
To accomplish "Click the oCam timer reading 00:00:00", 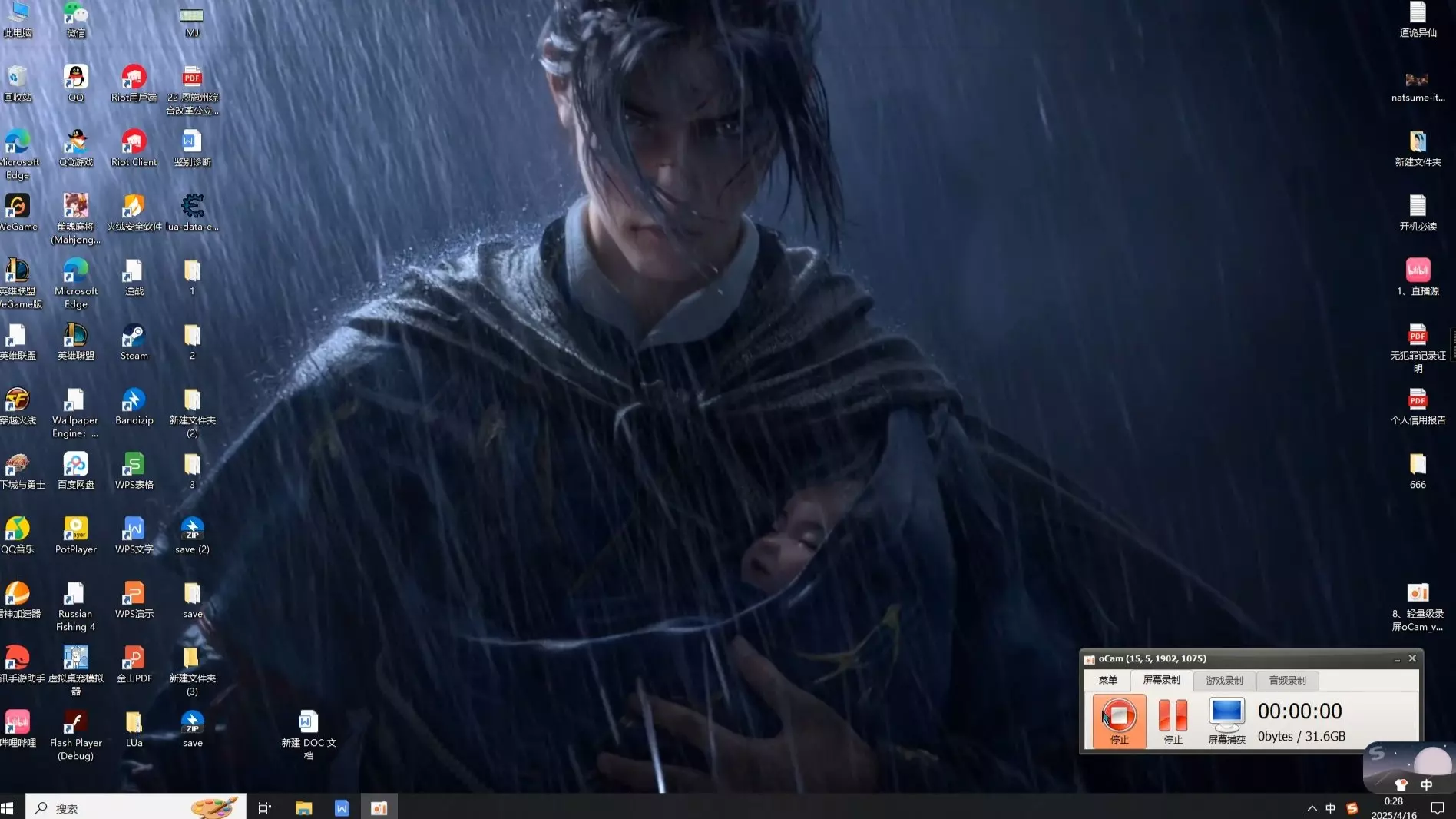I will pyautogui.click(x=1299, y=711).
